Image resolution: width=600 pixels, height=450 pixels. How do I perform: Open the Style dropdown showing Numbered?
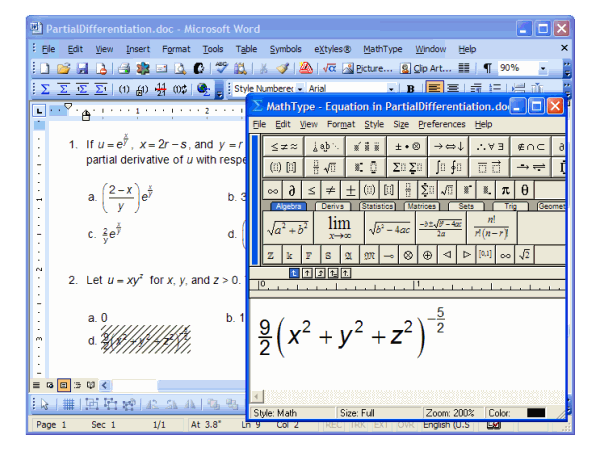tap(298, 89)
